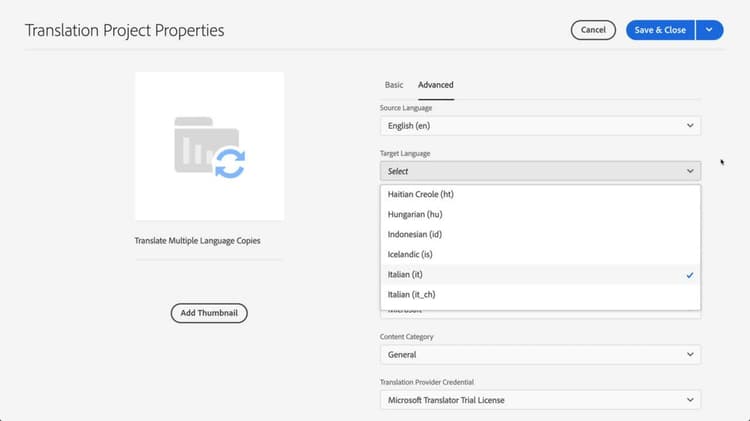Click the Translation Project Properties heading
750x421 pixels.
coord(124,30)
